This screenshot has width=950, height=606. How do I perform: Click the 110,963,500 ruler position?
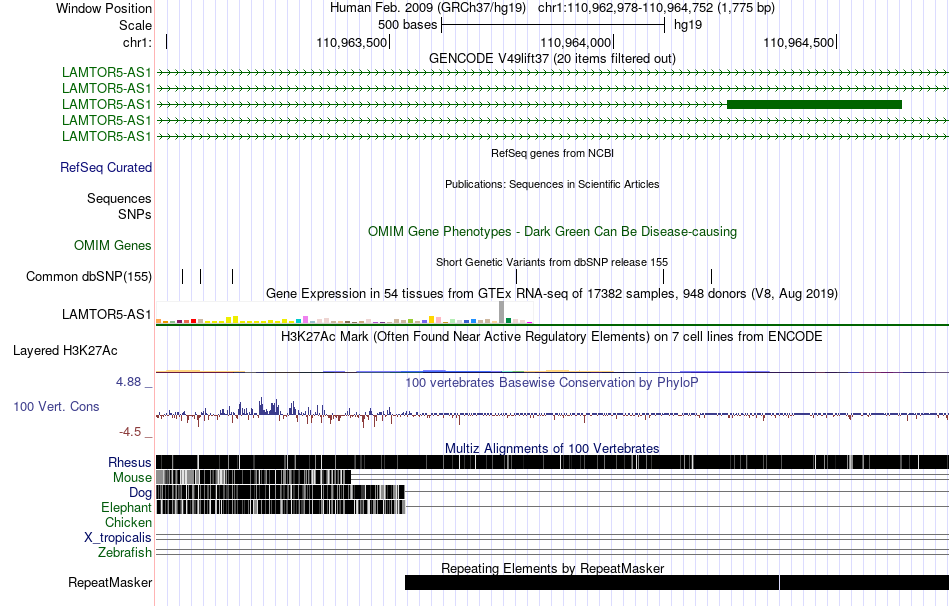click(x=351, y=42)
